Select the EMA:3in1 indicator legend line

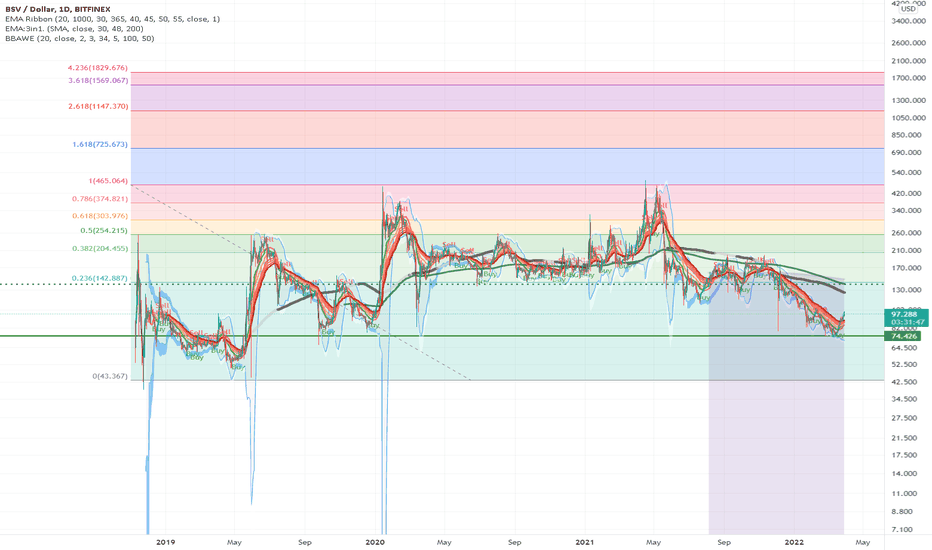click(74, 29)
